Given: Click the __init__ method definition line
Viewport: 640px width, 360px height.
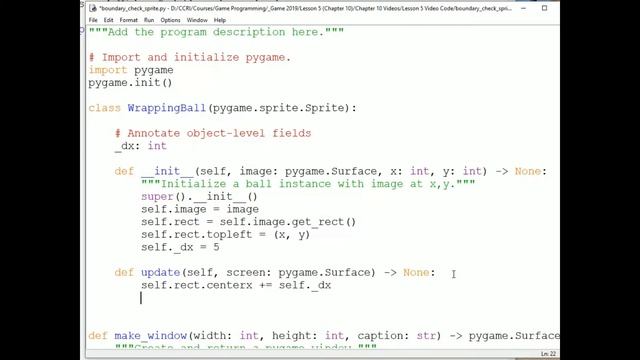Looking at the screenshot, I should (331, 171).
